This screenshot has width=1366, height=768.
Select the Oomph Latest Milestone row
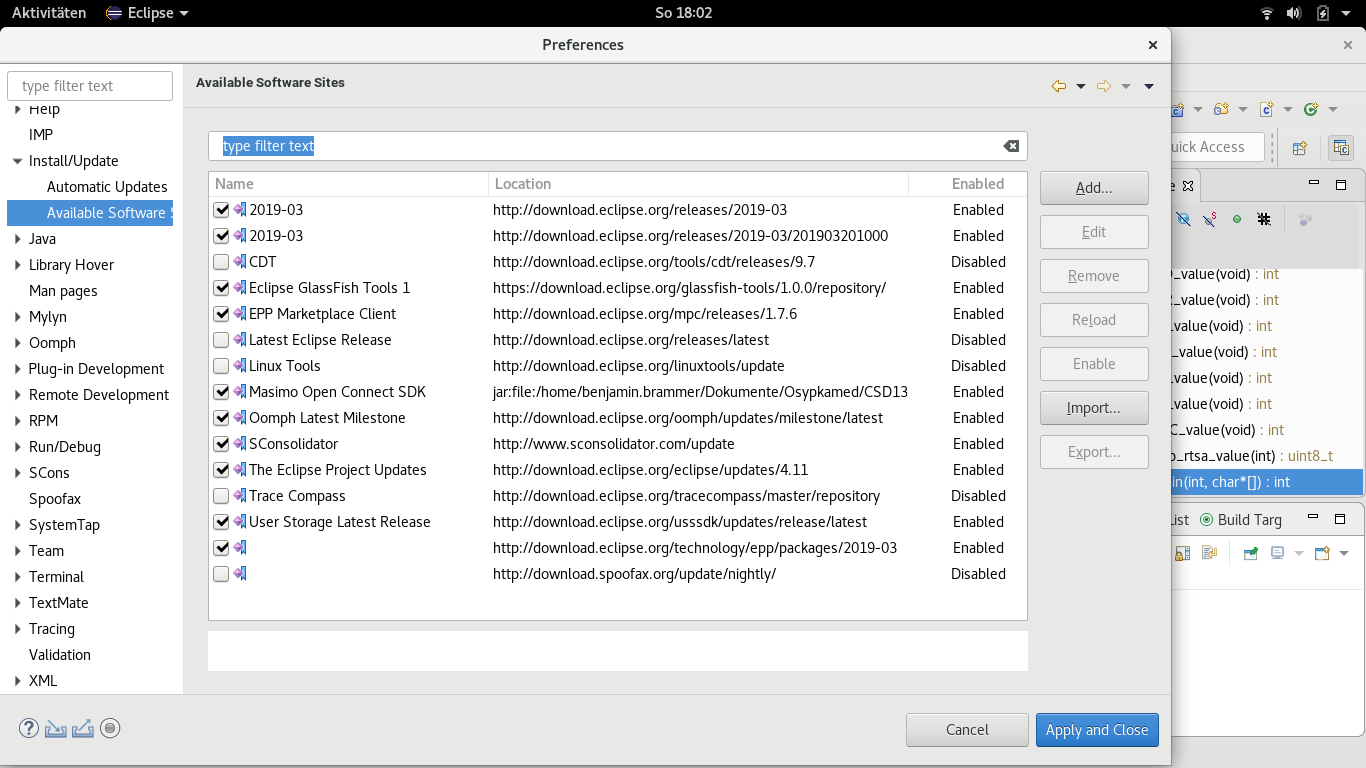coord(618,418)
